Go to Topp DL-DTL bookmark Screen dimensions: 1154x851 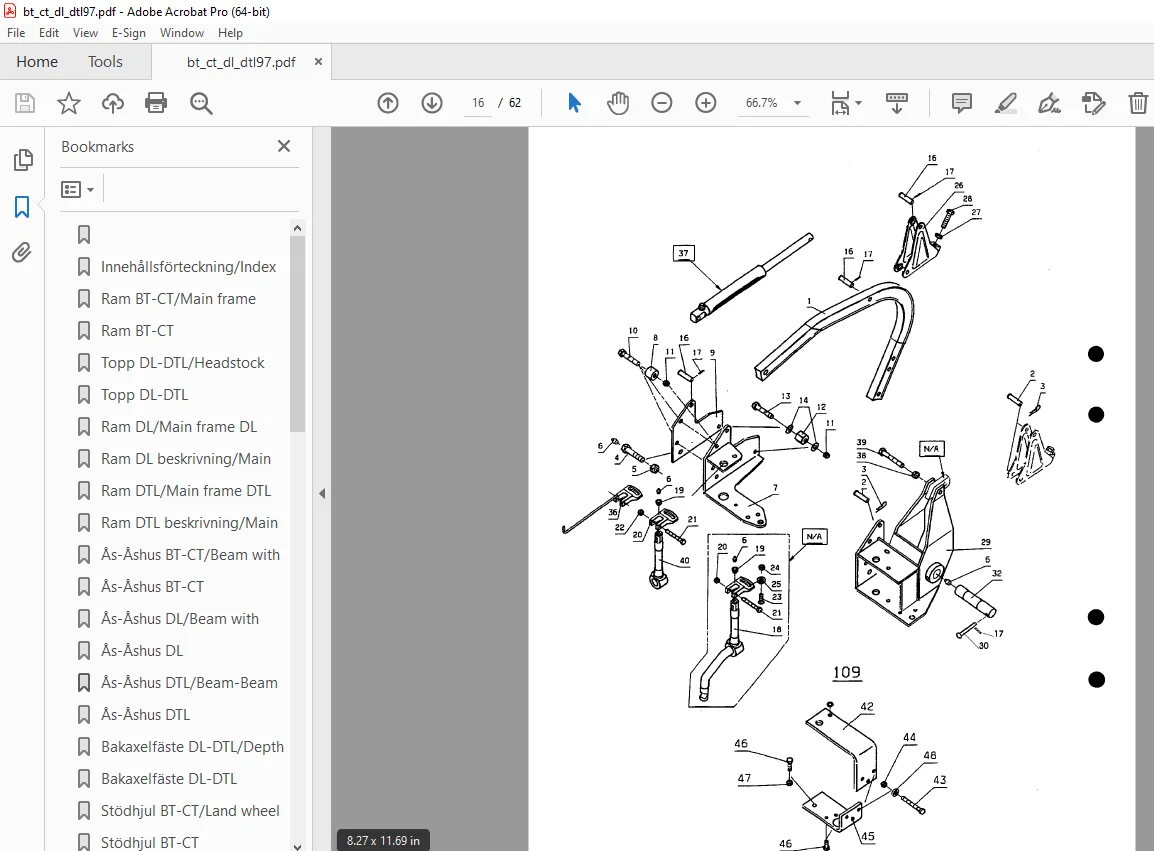coord(144,395)
